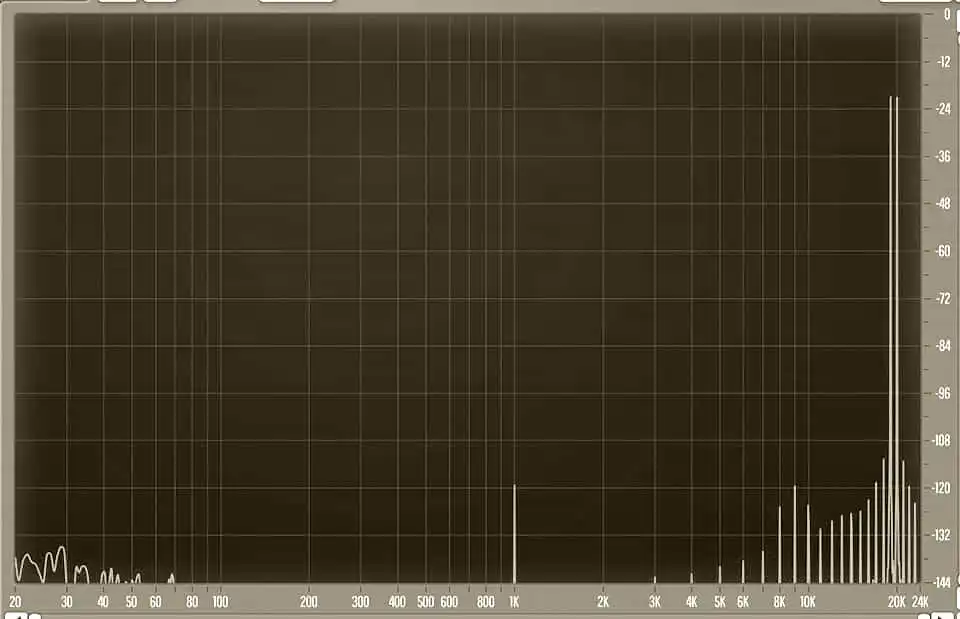Click the 100 Hz frequency axis label
Image resolution: width=960 pixels, height=619 pixels.
point(220,602)
